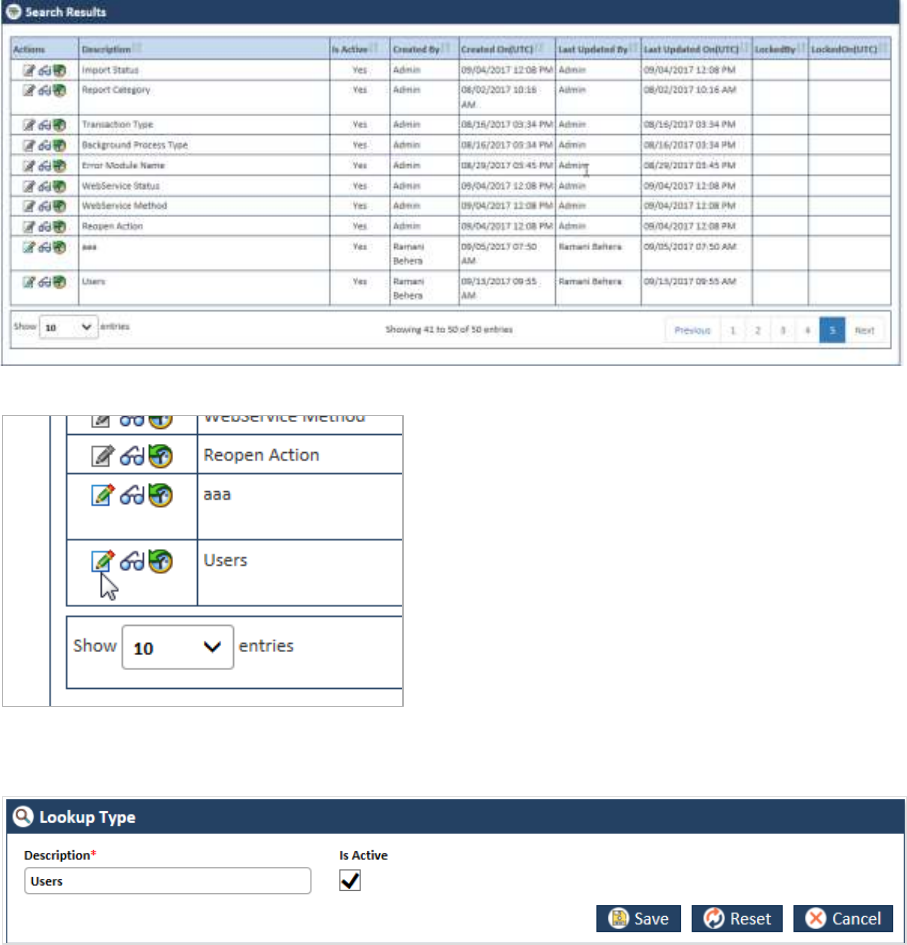Click green round icon for WebService Method in results table

(59, 206)
